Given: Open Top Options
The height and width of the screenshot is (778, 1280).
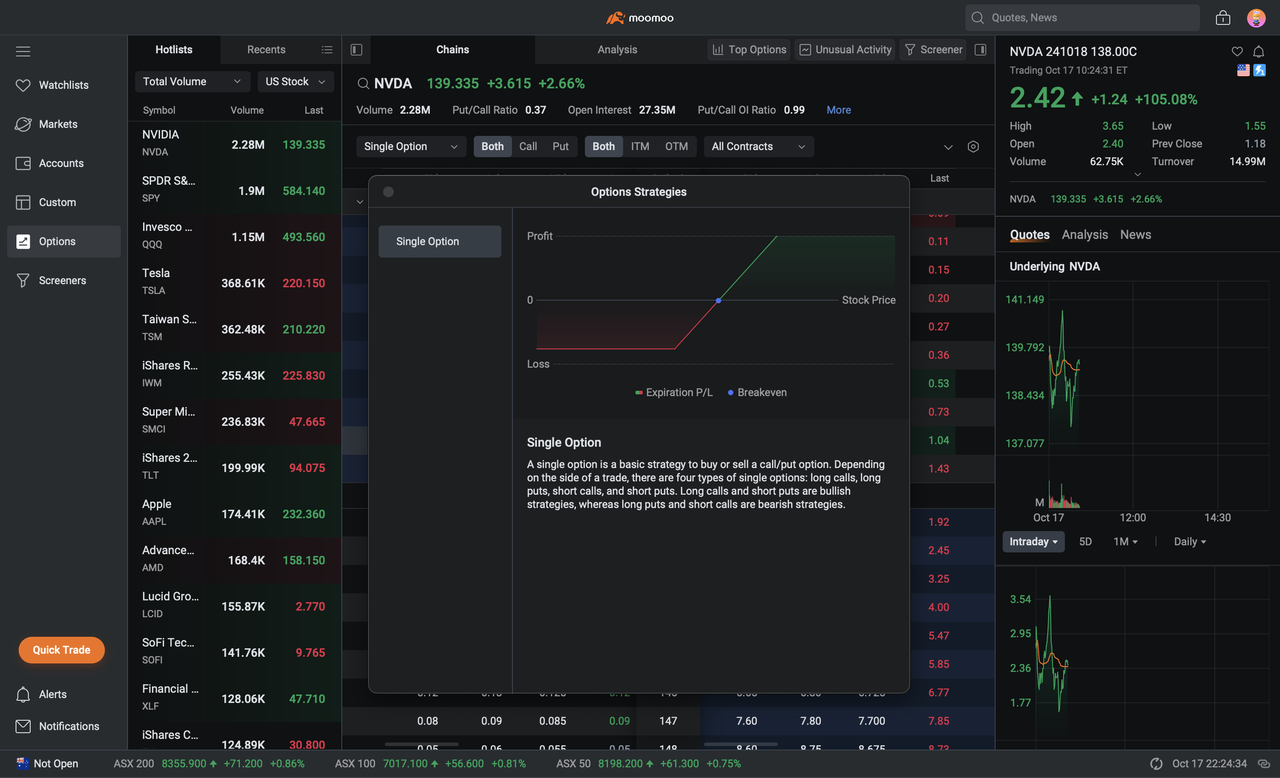Looking at the screenshot, I should (749, 50).
